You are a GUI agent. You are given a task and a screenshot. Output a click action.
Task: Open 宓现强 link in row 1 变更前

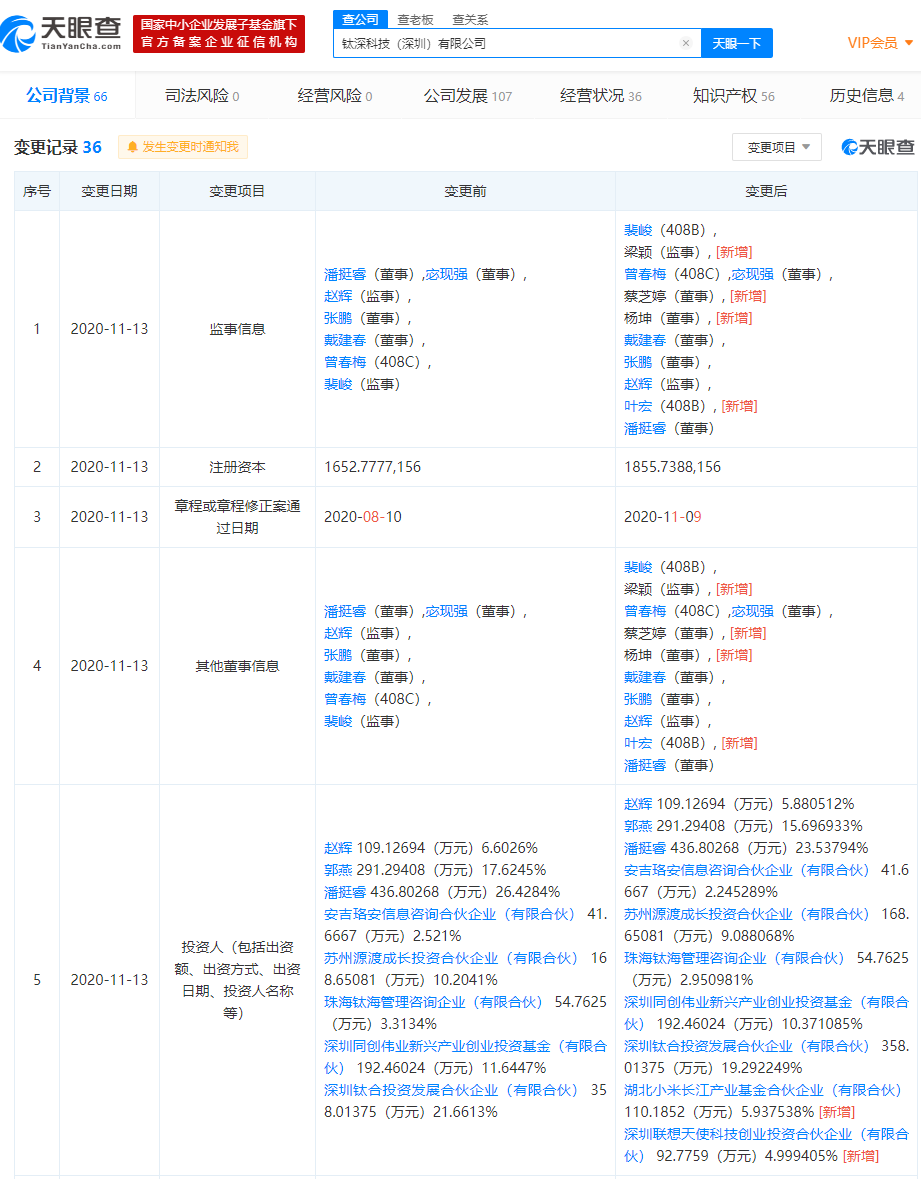pyautogui.click(x=447, y=274)
